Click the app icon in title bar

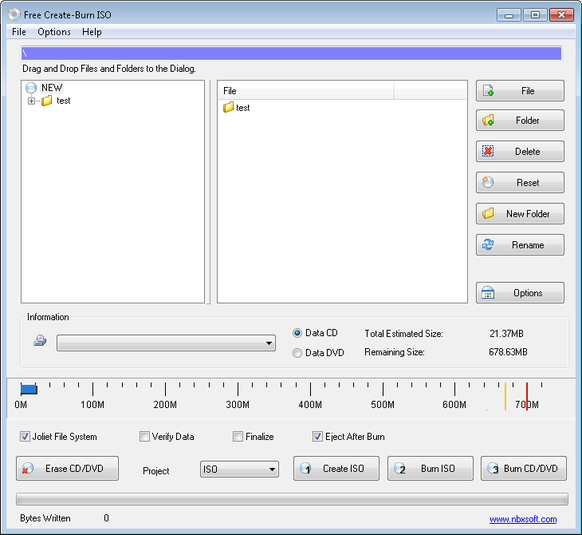point(14,14)
